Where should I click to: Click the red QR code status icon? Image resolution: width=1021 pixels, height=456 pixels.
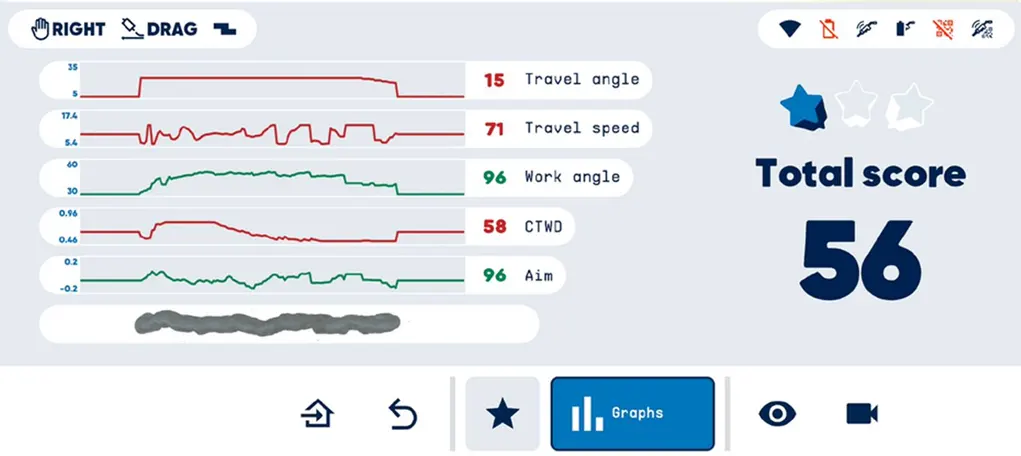(x=943, y=29)
